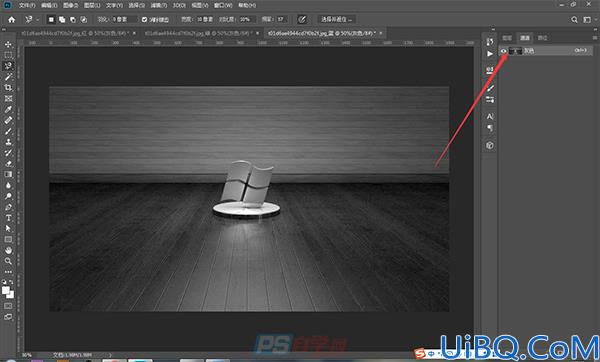Click the Width input field

tap(204, 19)
